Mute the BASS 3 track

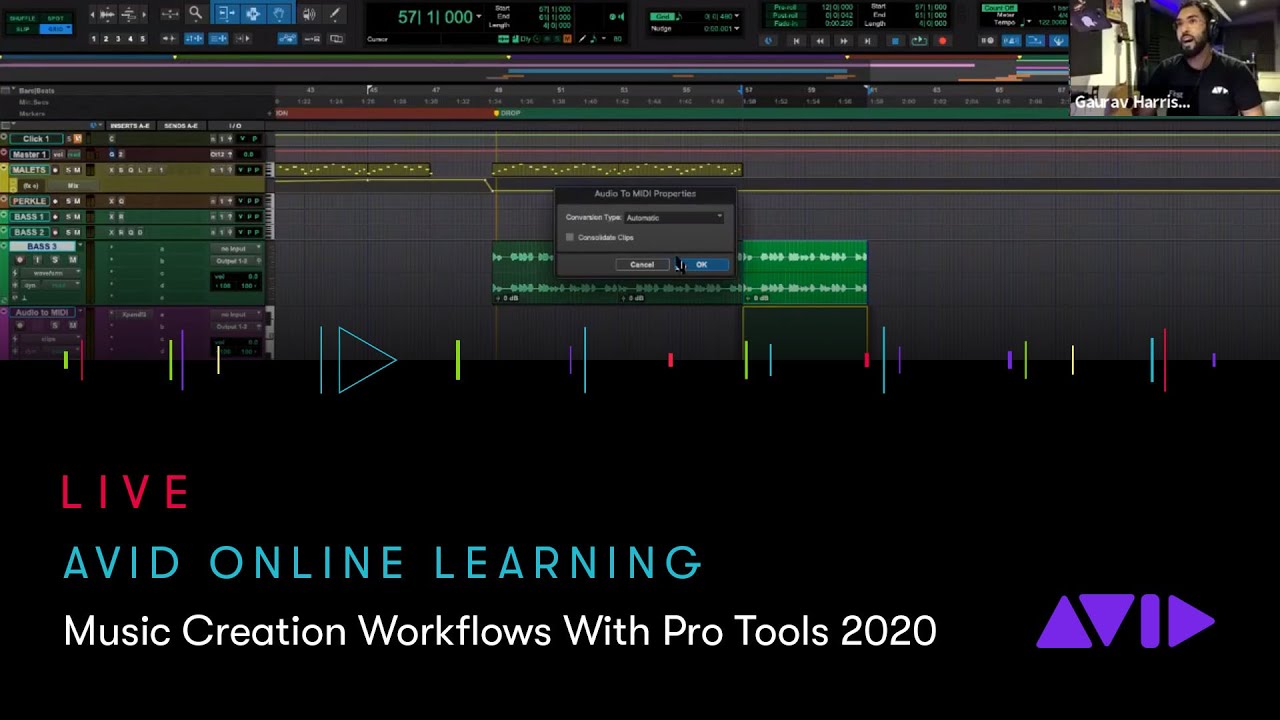tap(72, 260)
